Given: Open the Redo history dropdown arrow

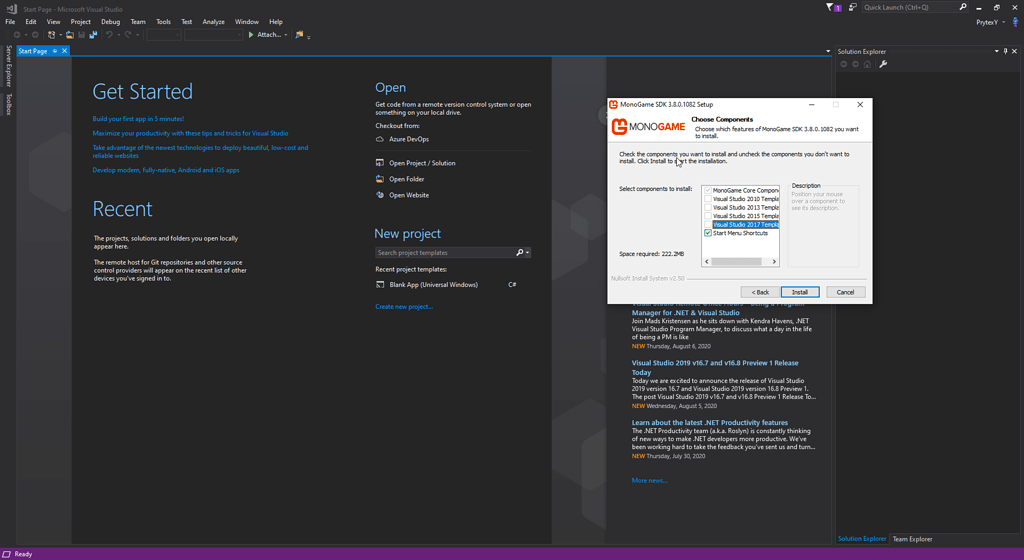Looking at the screenshot, I should point(137,35).
